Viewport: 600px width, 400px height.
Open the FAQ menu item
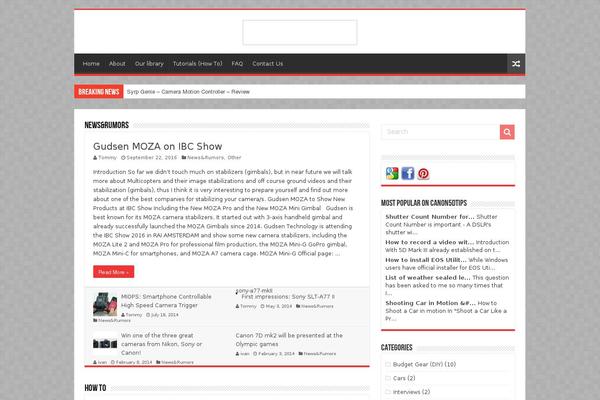pos(237,64)
